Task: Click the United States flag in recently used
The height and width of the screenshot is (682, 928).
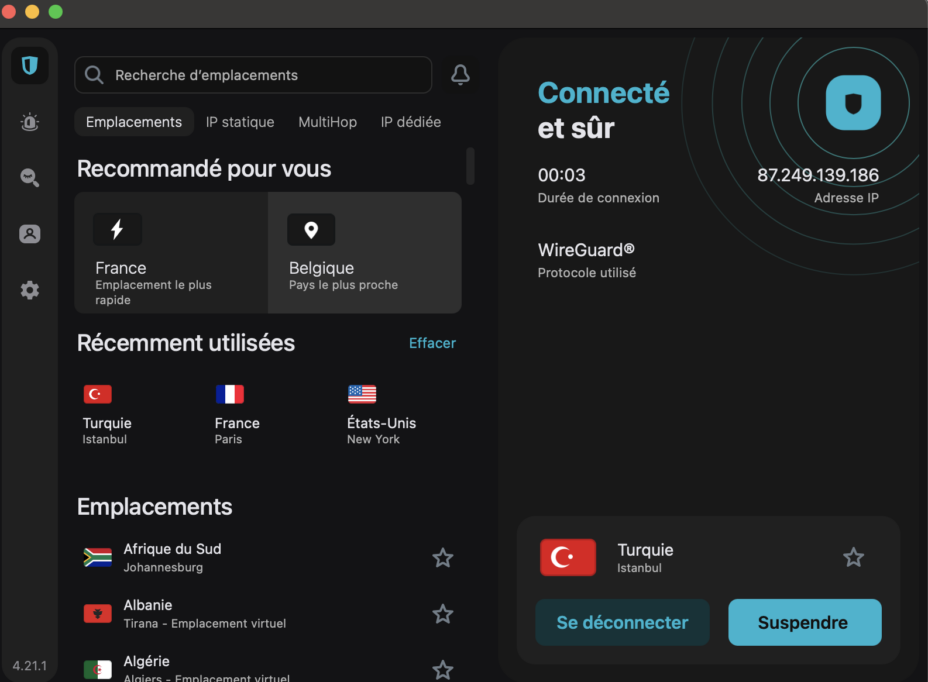Action: point(362,394)
